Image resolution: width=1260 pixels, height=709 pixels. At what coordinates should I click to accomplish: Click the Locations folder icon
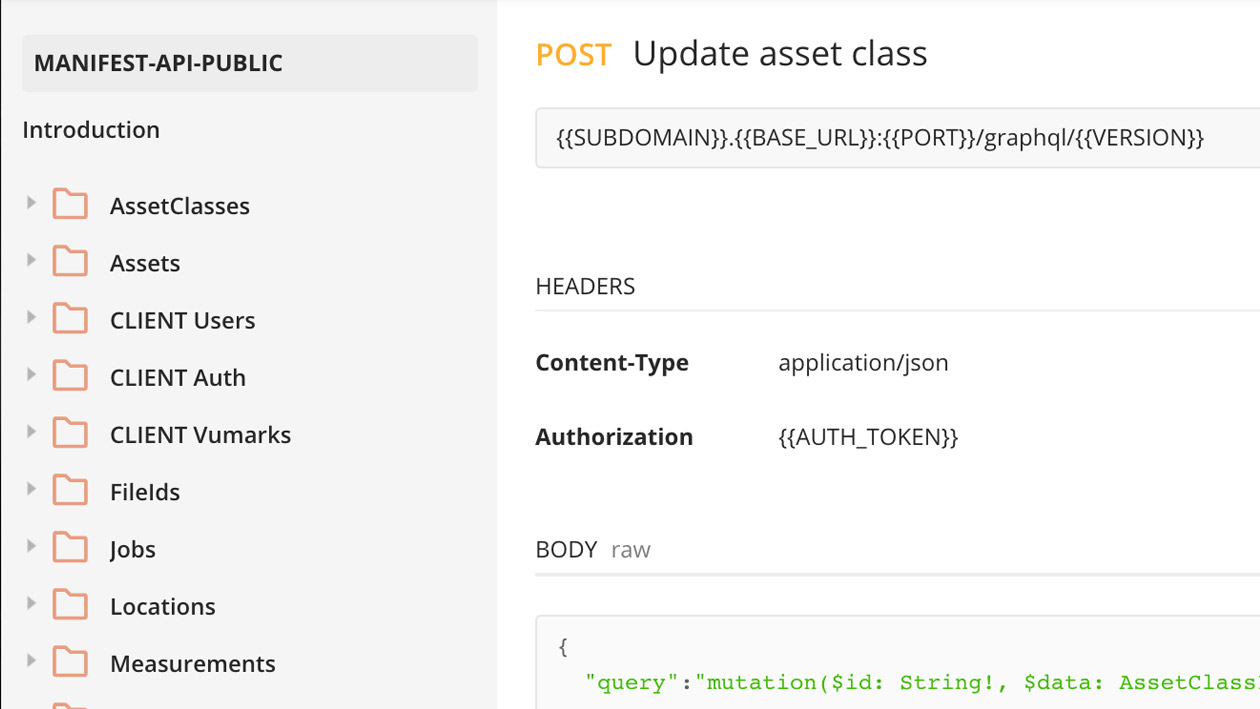[x=70, y=605]
